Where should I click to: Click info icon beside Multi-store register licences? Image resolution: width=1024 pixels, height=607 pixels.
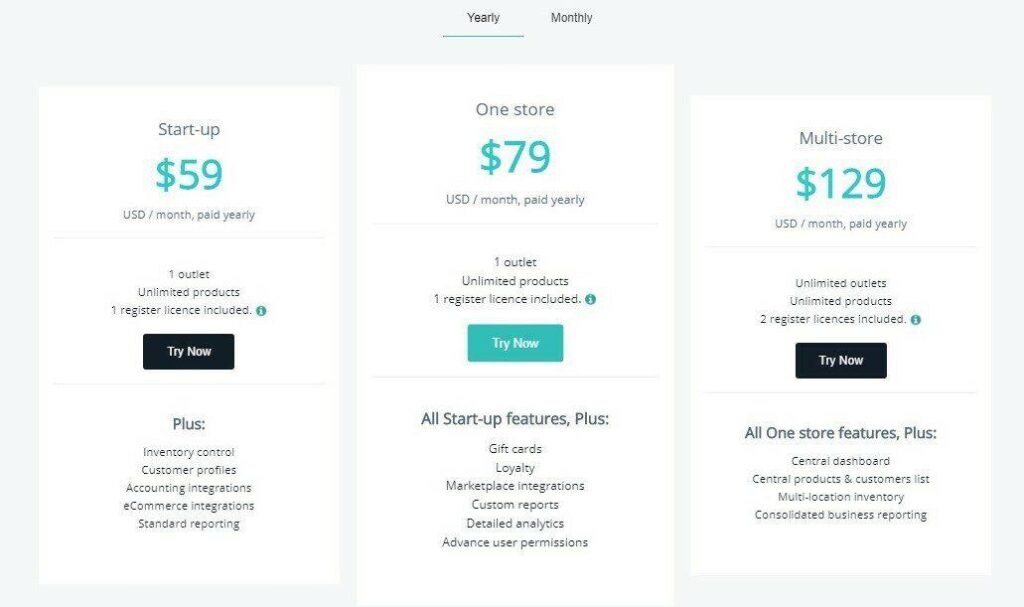click(x=916, y=320)
